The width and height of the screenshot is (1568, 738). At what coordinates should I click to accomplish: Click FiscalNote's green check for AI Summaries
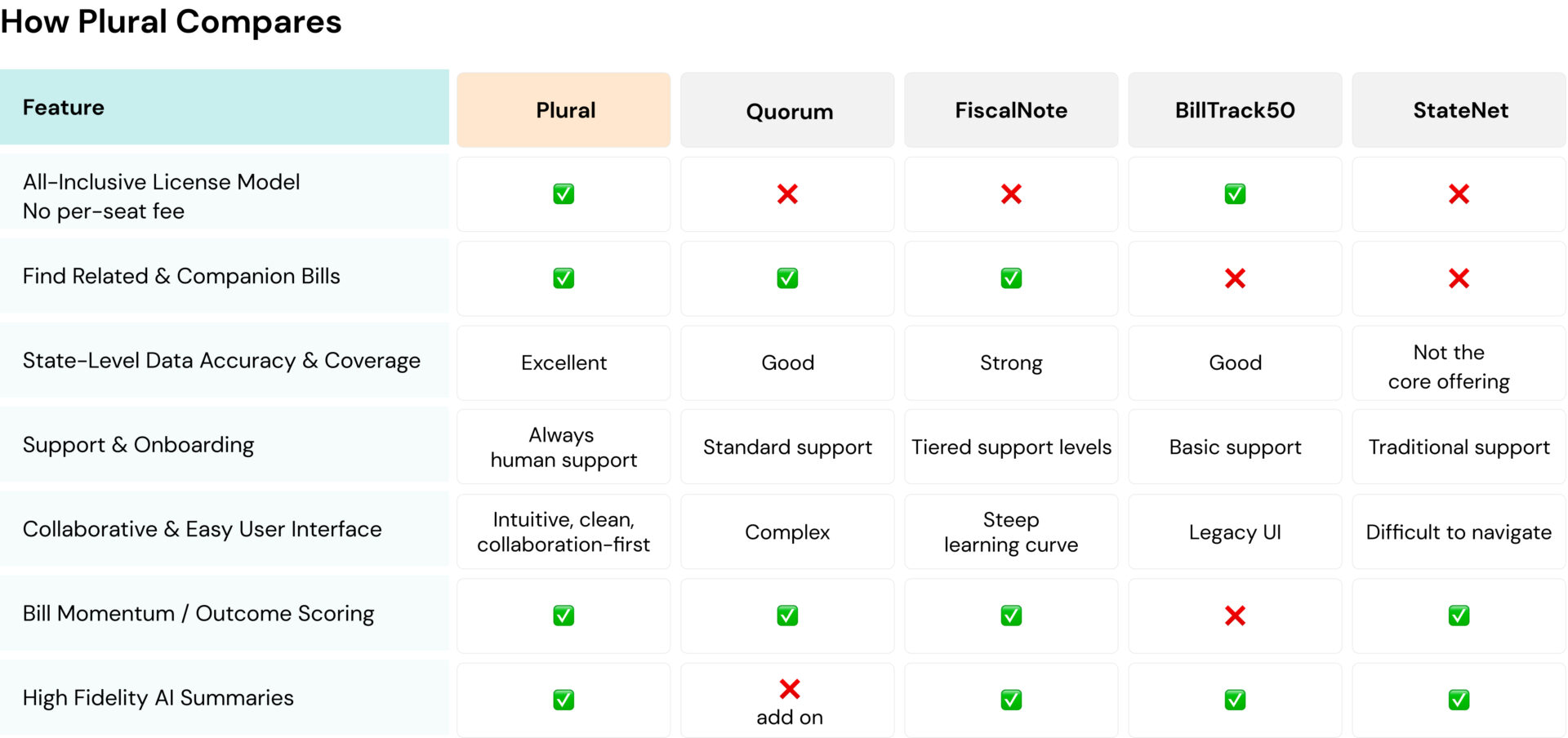click(1011, 700)
